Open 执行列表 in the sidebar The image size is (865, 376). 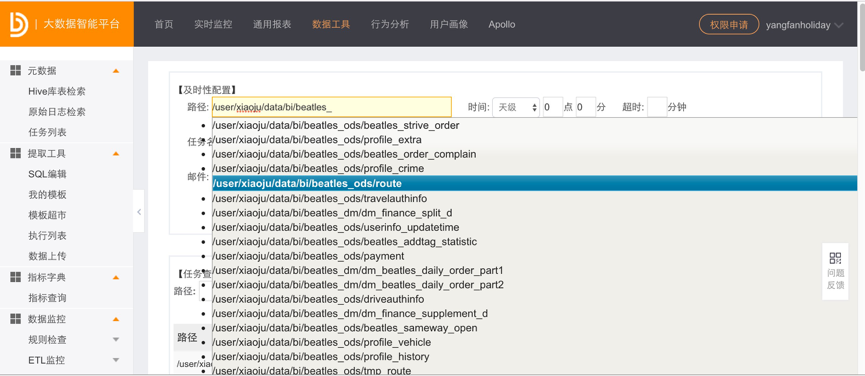[x=47, y=235]
